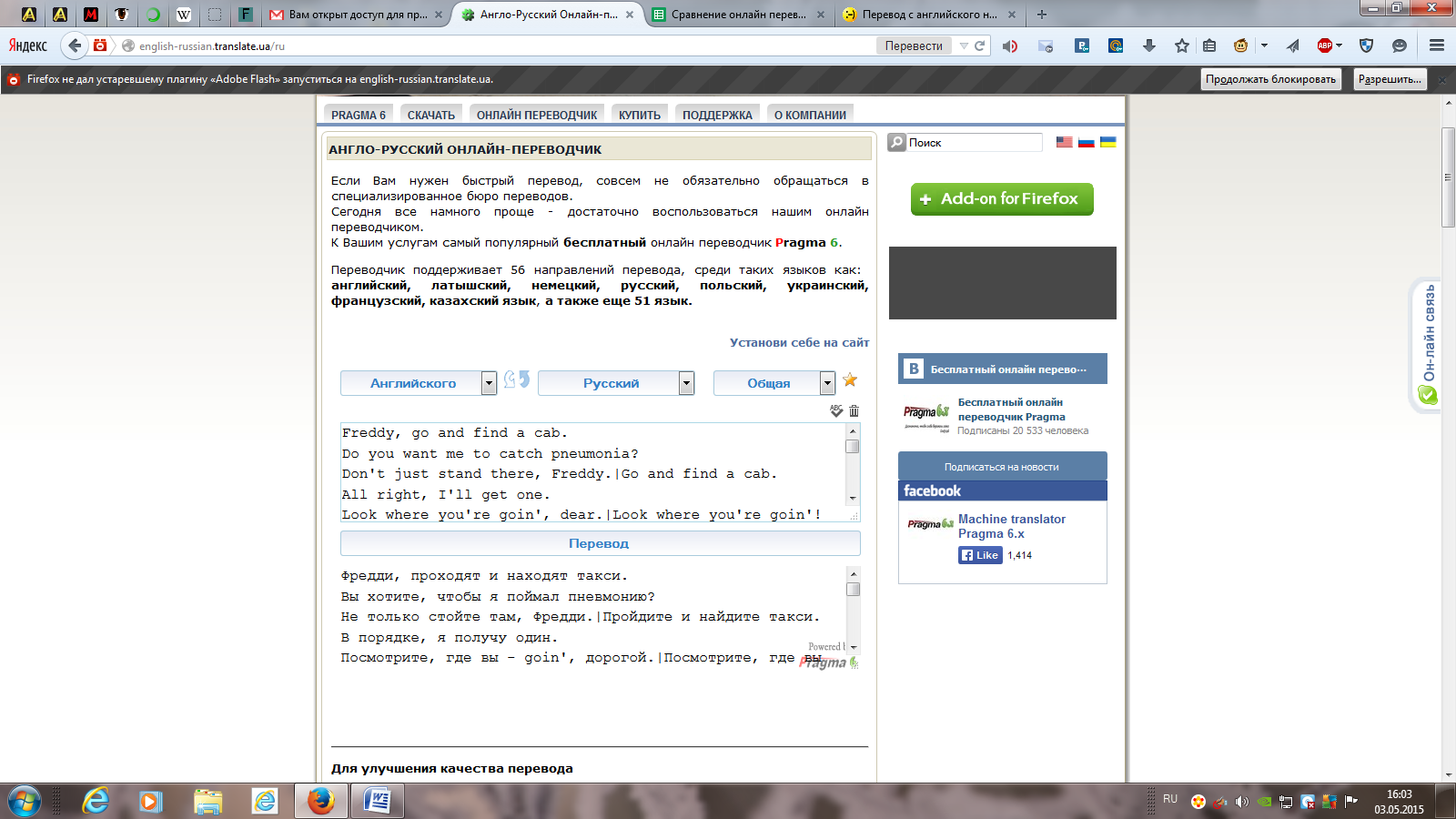Reload the page with the refresh icon

point(979,45)
